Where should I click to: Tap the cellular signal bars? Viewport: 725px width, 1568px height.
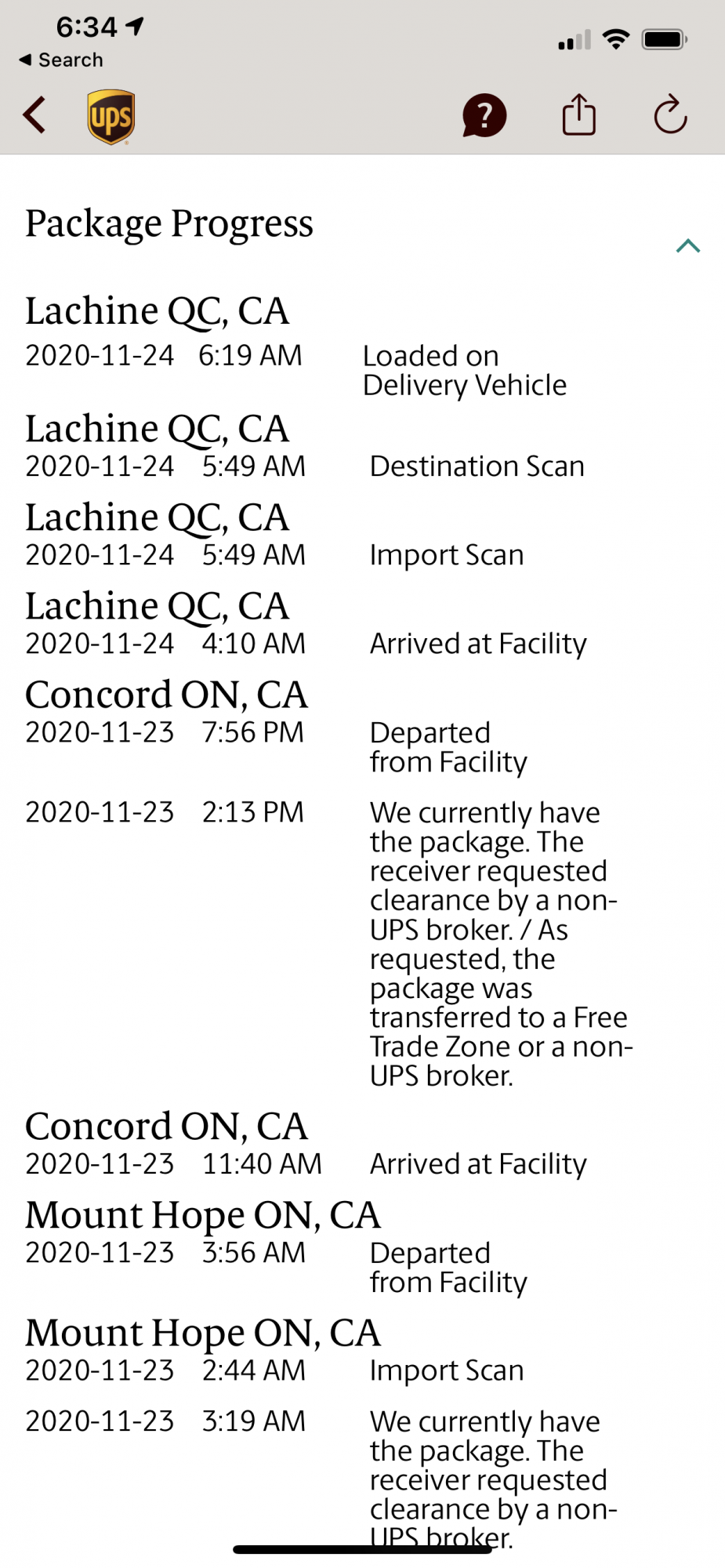[575, 40]
